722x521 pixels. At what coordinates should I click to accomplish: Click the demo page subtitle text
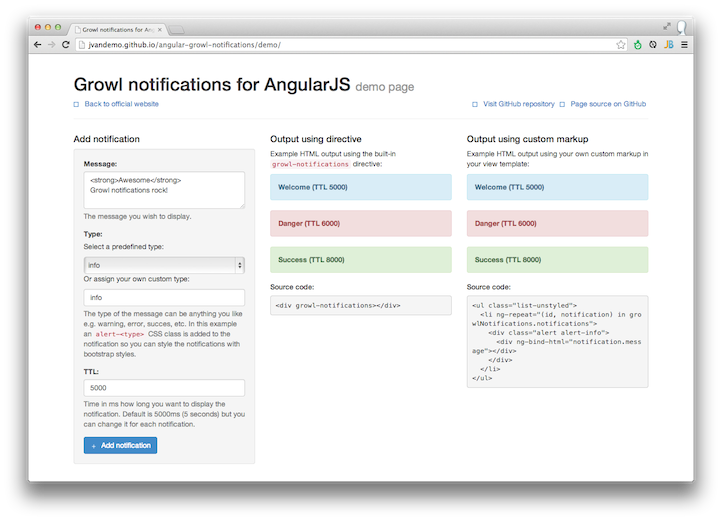pyautogui.click(x=384, y=87)
